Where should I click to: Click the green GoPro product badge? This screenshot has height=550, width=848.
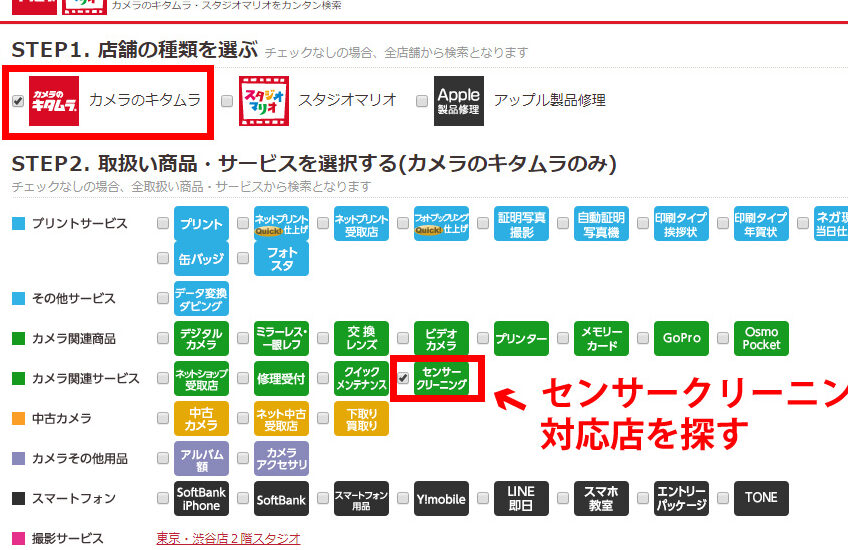coord(681,338)
